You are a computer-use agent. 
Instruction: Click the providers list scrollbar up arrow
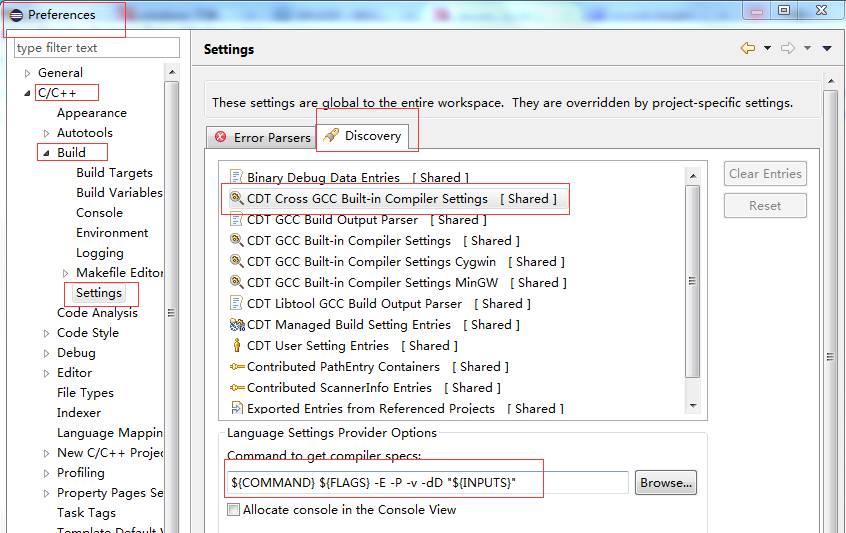tap(693, 176)
